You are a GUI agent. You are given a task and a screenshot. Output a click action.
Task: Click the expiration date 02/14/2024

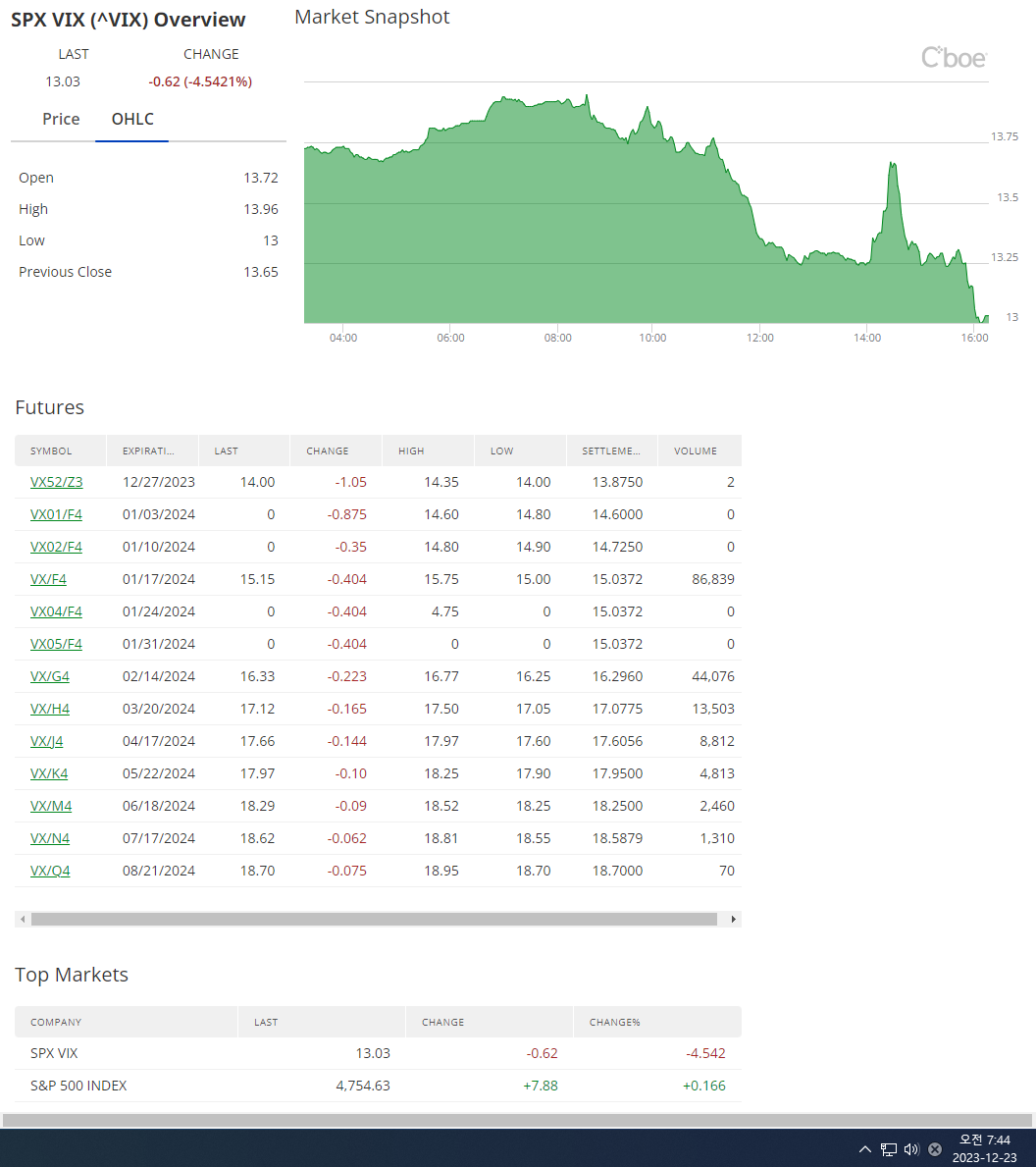[159, 676]
